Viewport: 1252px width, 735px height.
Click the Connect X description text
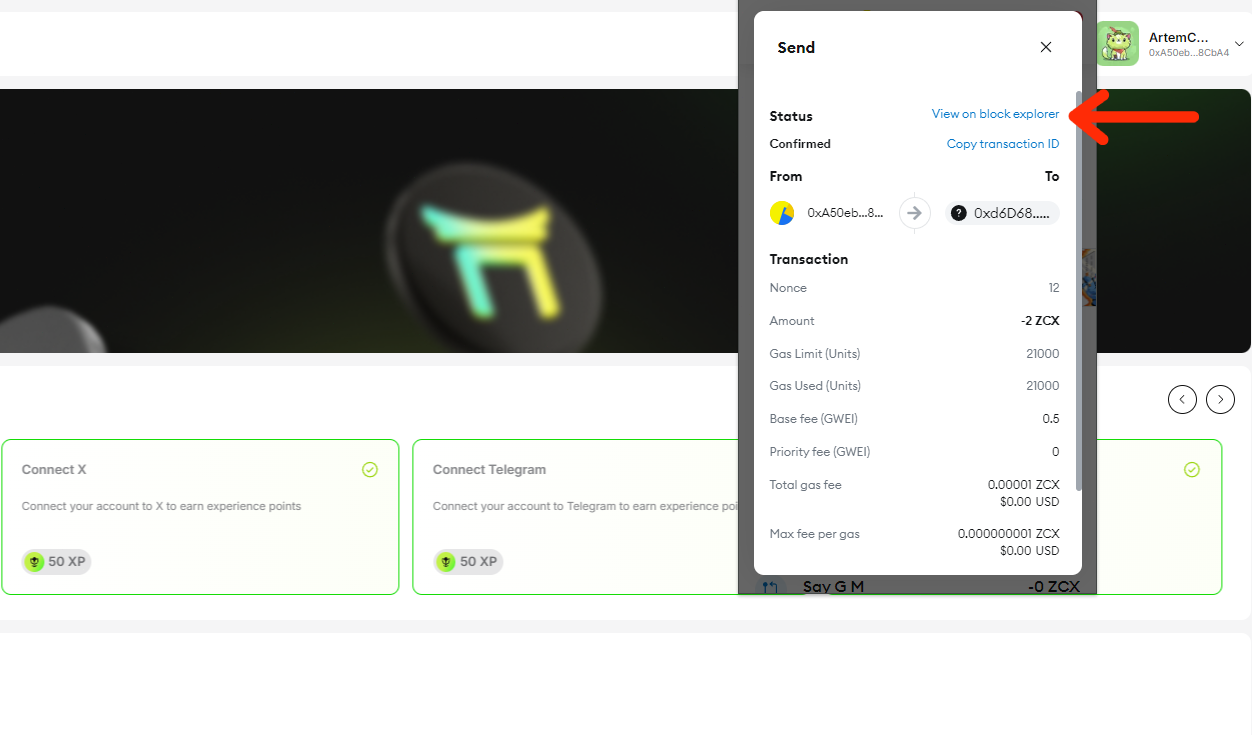(x=161, y=506)
